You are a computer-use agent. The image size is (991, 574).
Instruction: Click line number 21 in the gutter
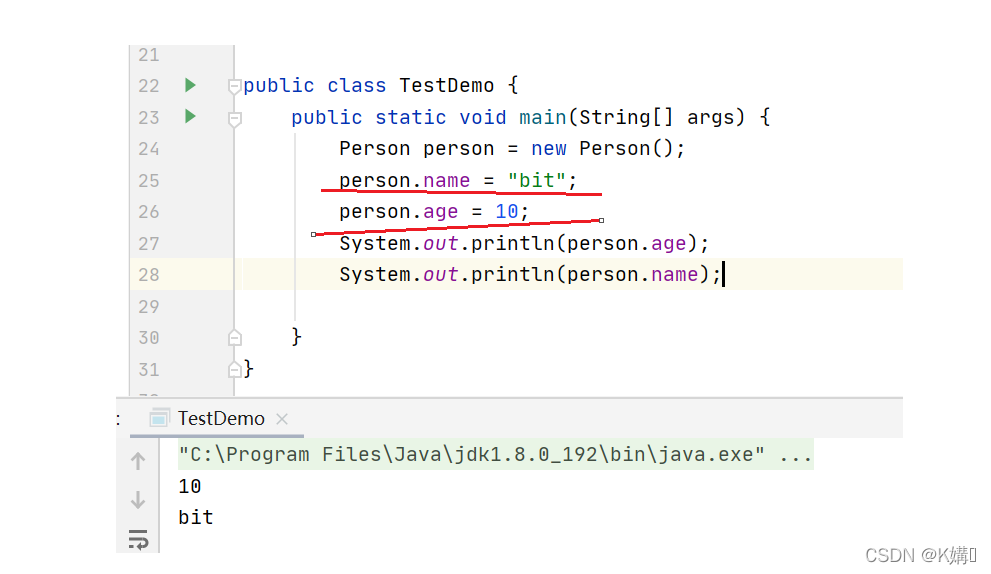pos(149,55)
